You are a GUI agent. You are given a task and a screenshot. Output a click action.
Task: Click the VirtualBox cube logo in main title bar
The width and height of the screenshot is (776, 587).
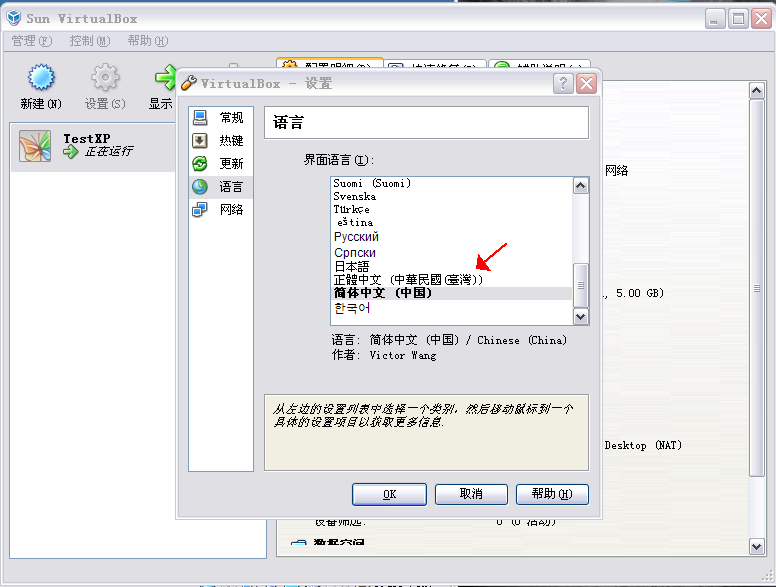pos(14,18)
